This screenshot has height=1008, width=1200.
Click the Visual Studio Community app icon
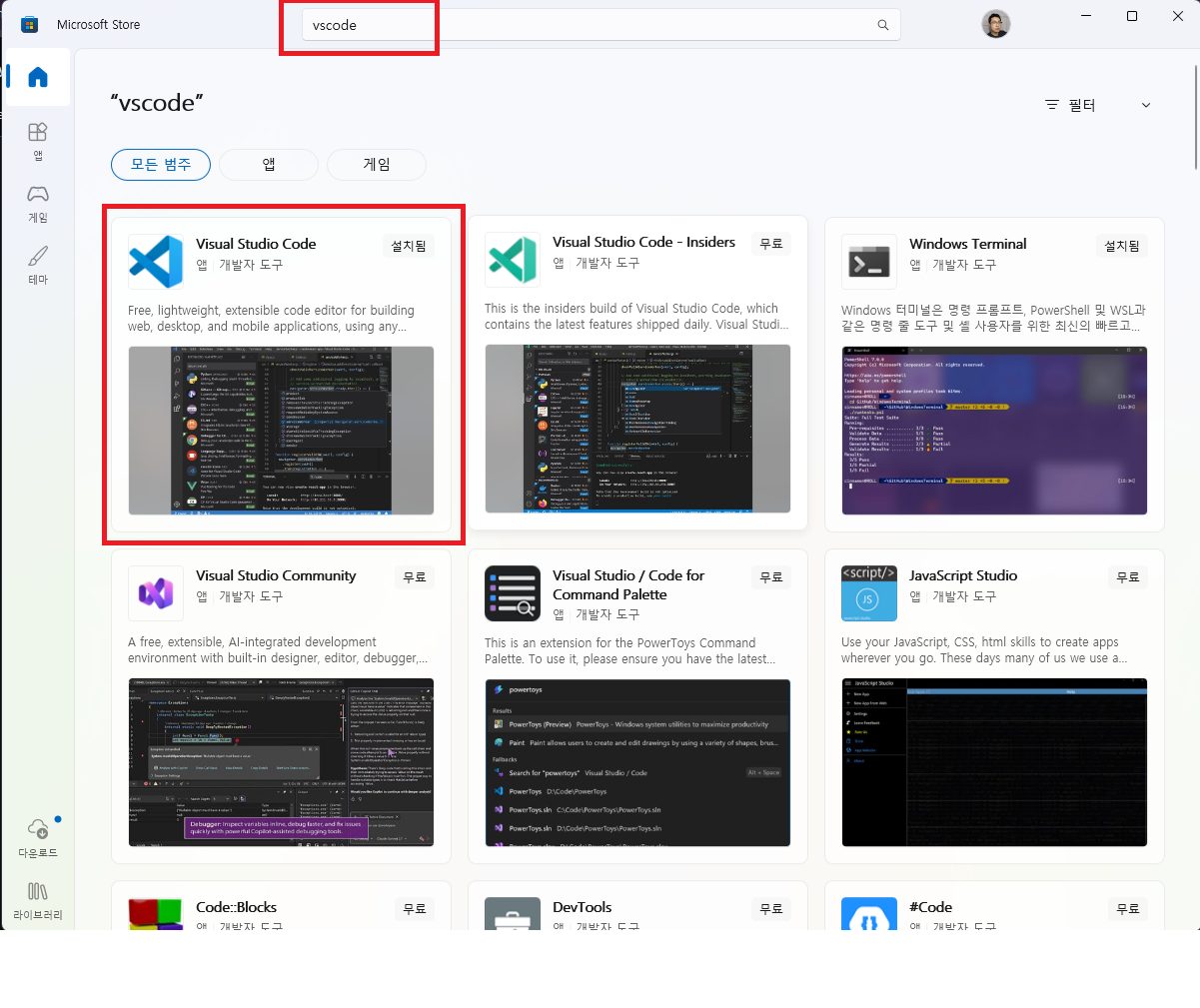[156, 593]
